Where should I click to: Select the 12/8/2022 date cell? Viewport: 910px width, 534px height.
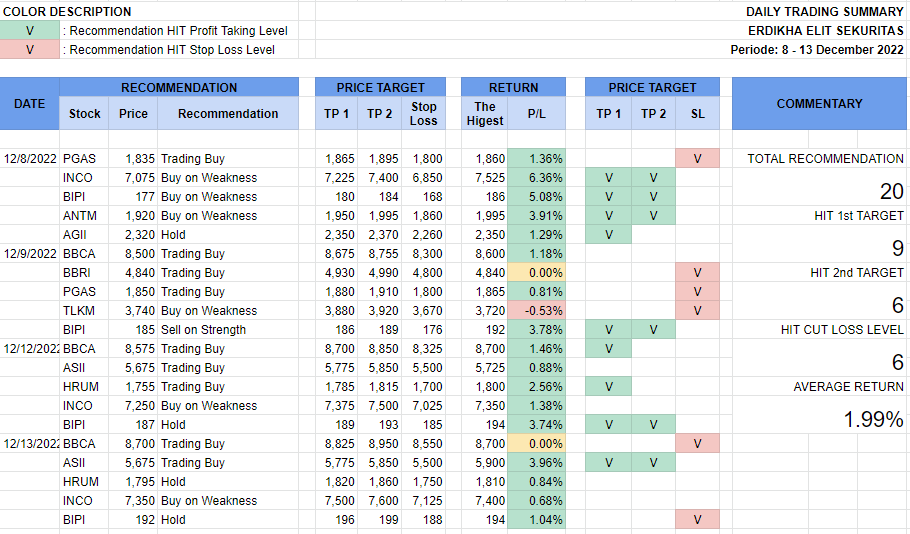tap(30, 159)
